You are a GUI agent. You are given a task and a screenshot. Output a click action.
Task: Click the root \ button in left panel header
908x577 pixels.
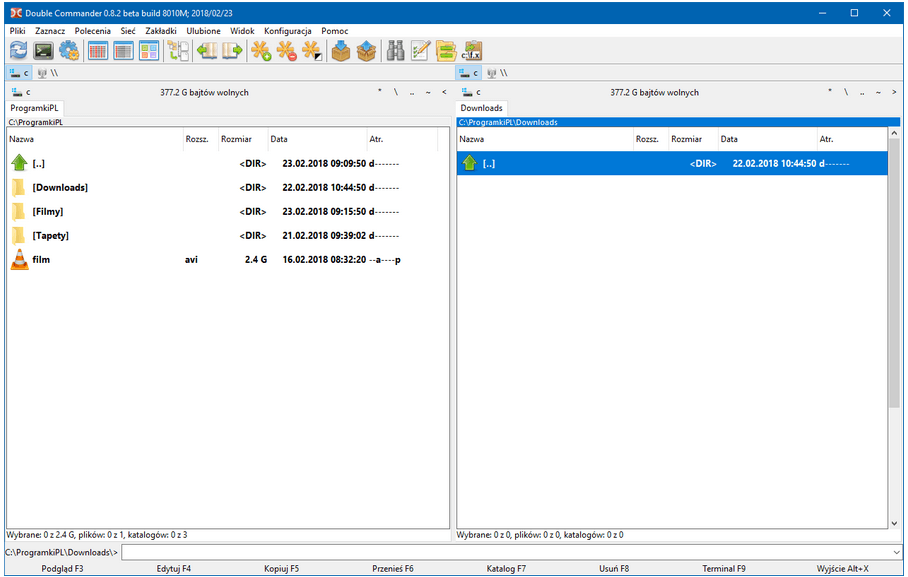(396, 92)
